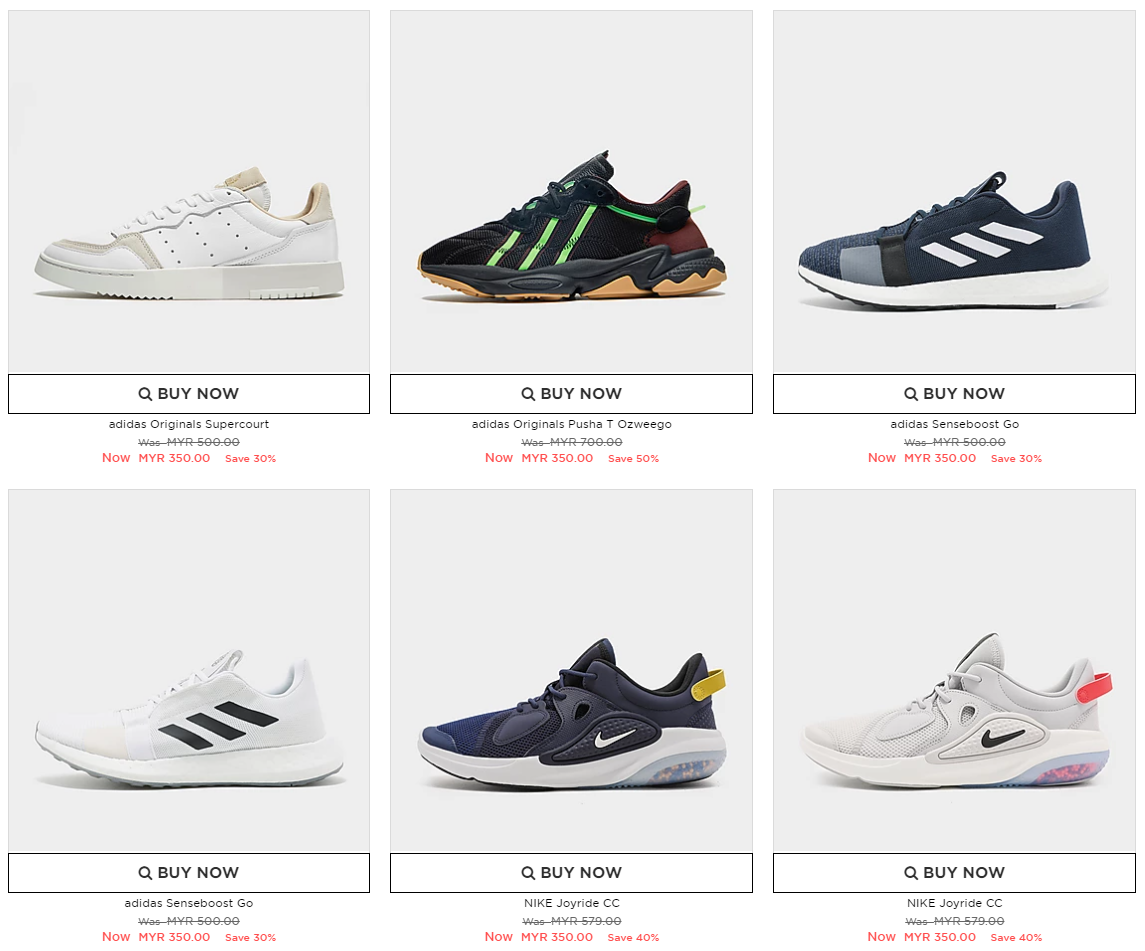Open the white adidas Supercourt shoe image
This screenshot has width=1145, height=951.
tap(188, 191)
